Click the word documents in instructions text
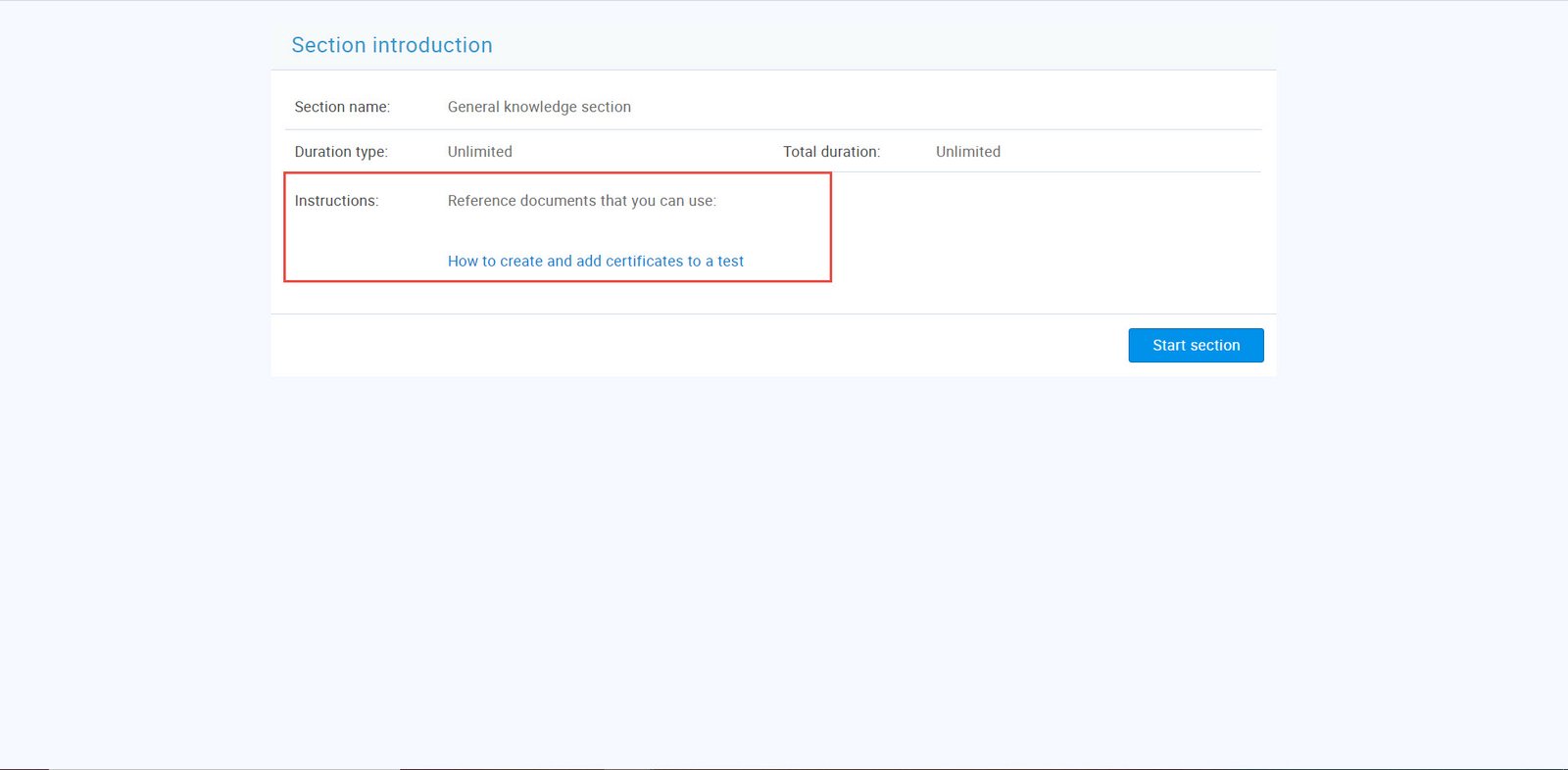 pos(558,201)
